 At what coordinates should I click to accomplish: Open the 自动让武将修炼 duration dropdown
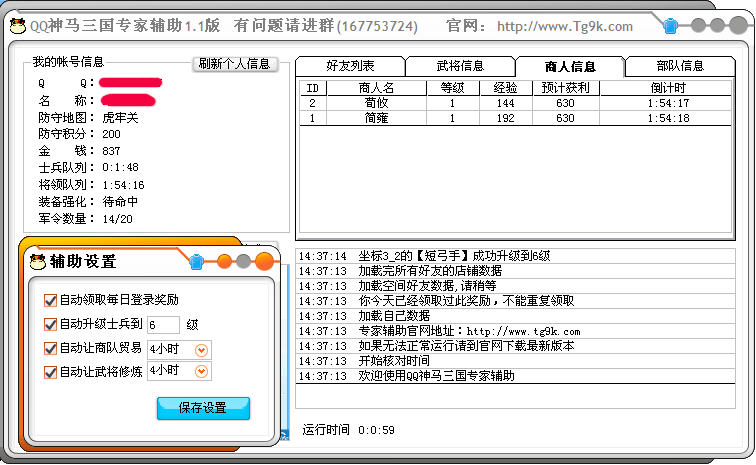tap(202, 371)
